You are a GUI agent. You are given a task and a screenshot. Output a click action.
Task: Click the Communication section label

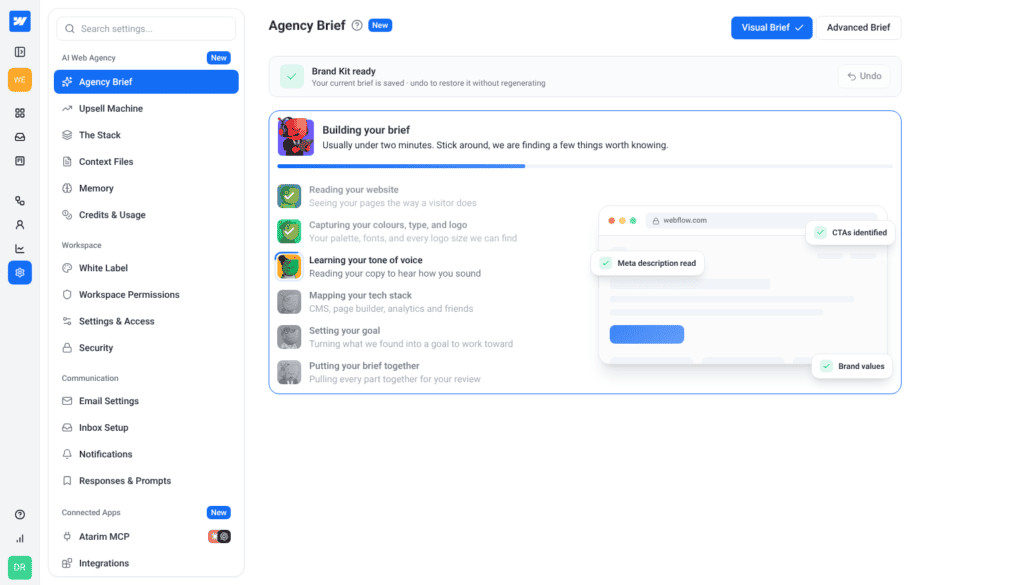90,378
